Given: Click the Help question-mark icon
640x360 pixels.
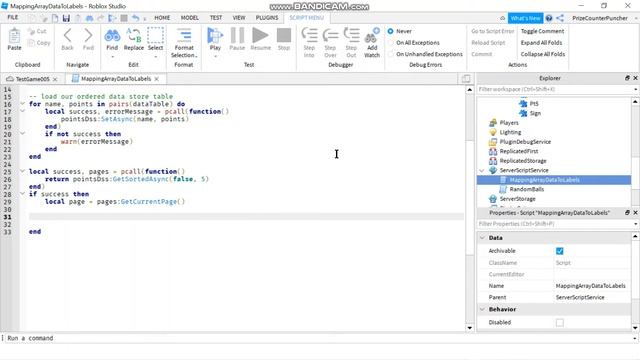Looking at the screenshot, I should [549, 18].
